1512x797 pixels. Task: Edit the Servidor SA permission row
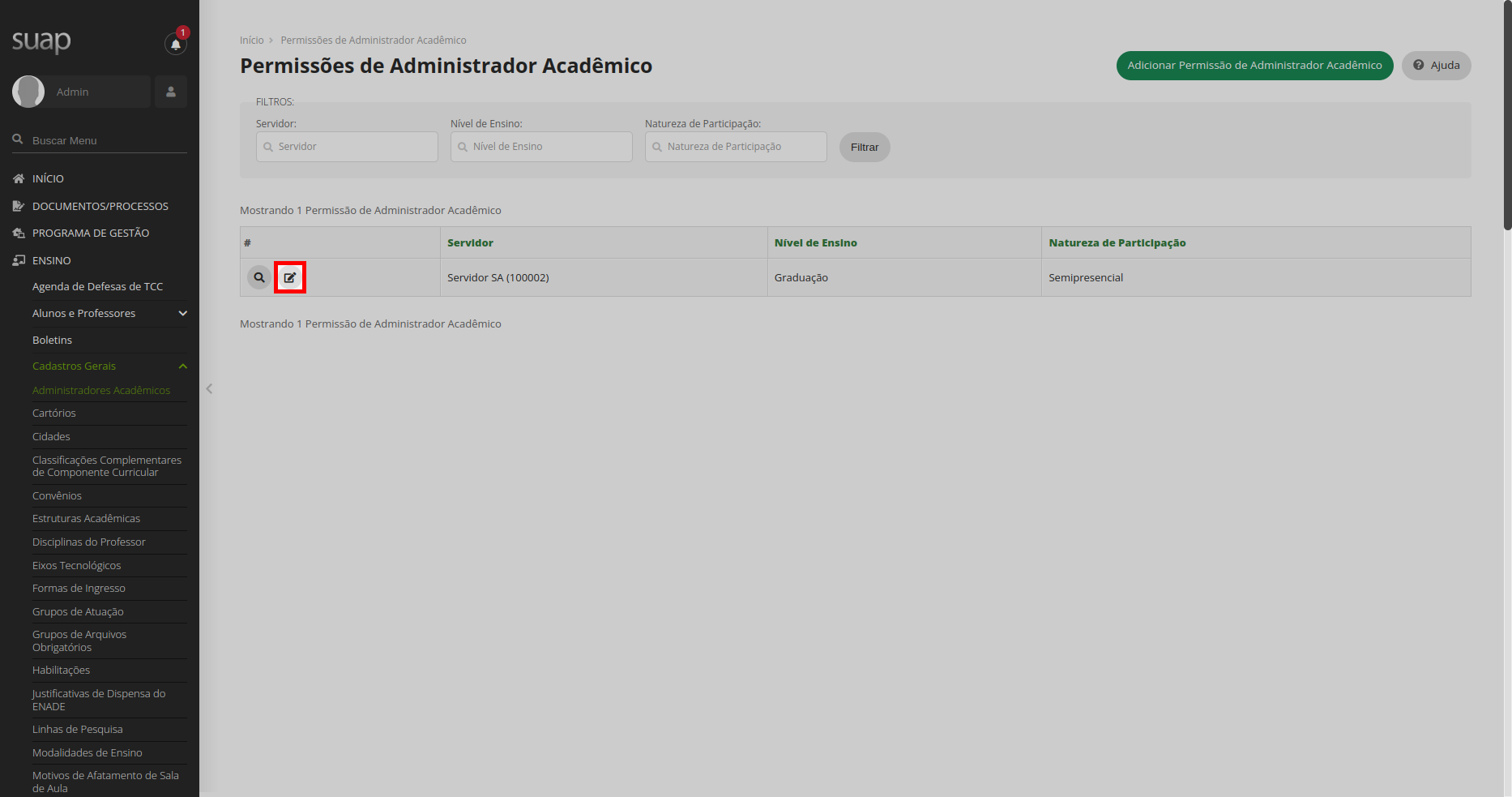tap(289, 277)
